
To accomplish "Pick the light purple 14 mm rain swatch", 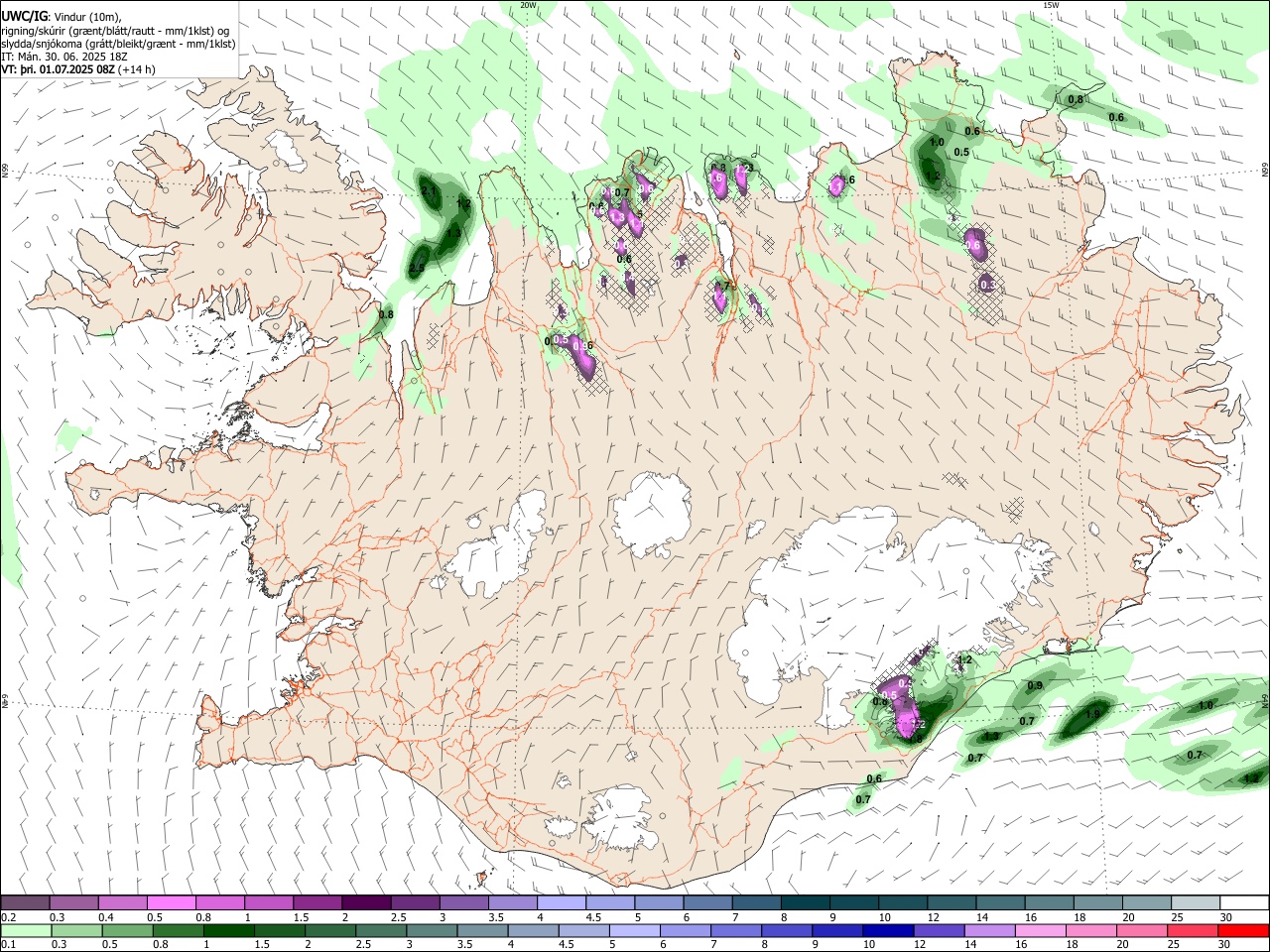I will (x=989, y=930).
